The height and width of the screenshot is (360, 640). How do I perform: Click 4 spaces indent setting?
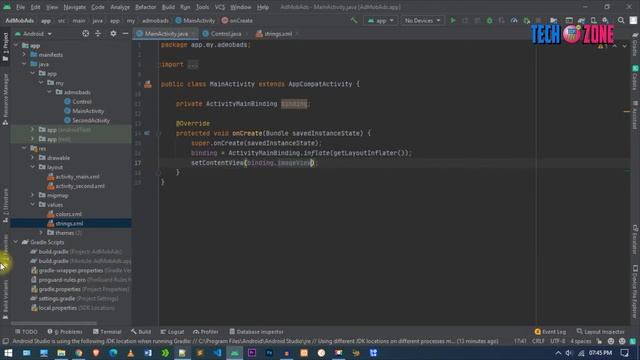pyautogui.click(x=580, y=341)
